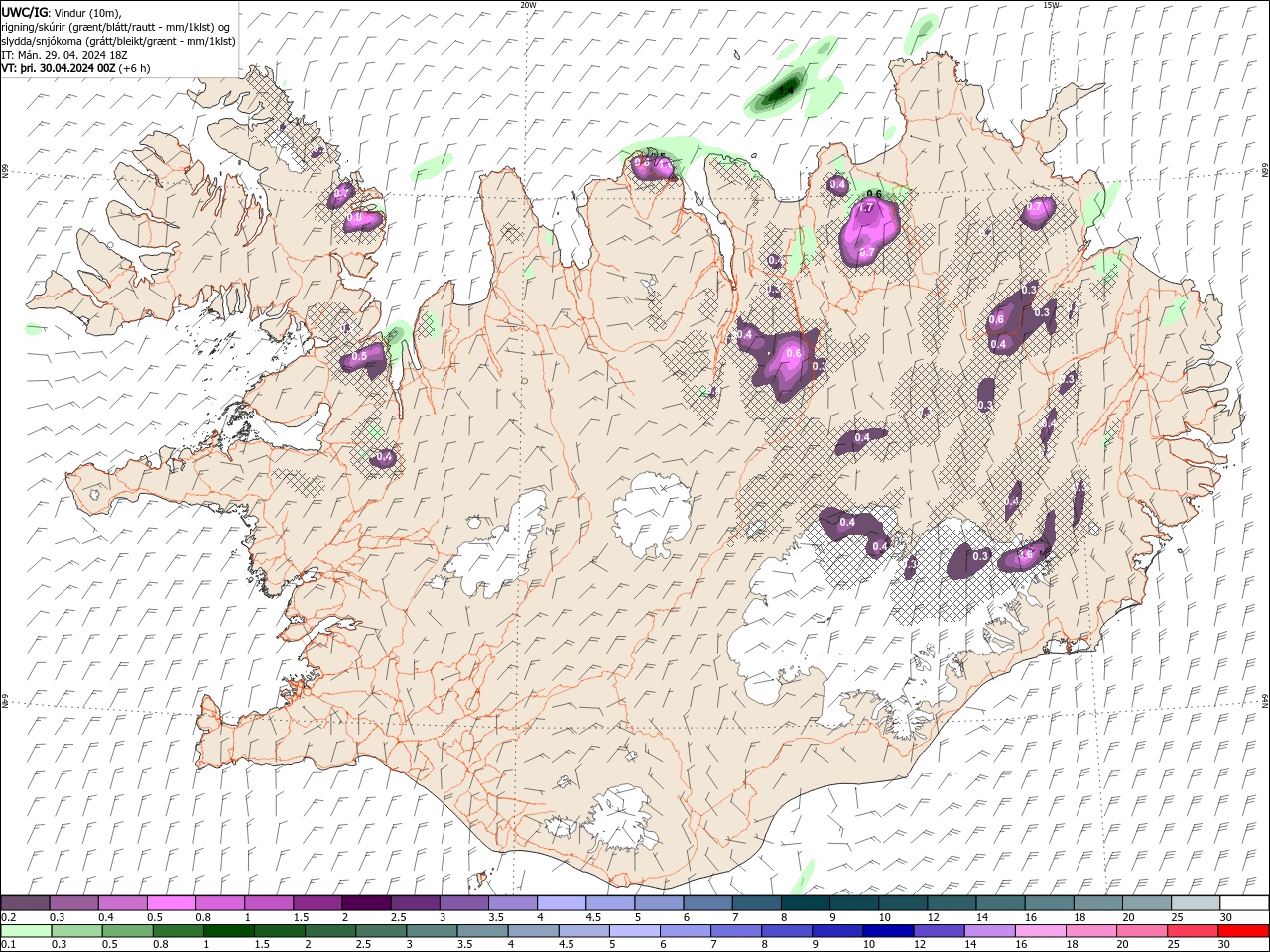Click the pale green rain swatch at 0.1
This screenshot has height=952, width=1270.
click(x=25, y=931)
